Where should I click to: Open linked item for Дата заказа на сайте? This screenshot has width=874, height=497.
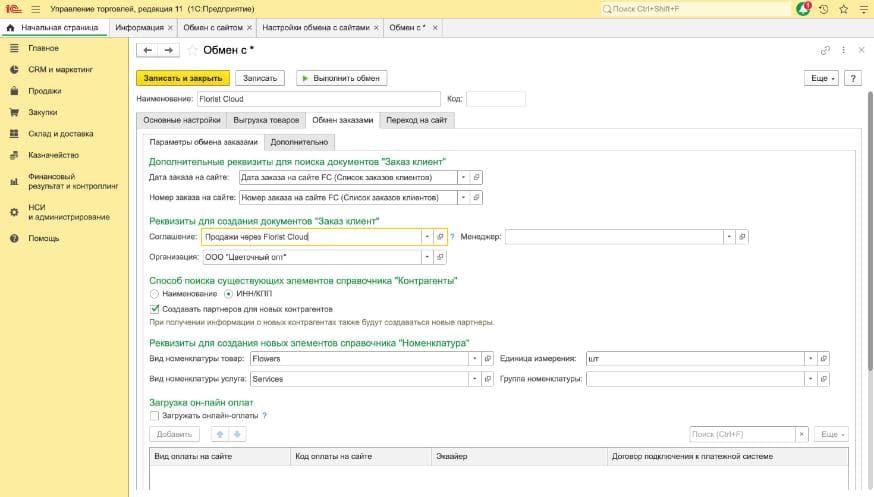476,177
